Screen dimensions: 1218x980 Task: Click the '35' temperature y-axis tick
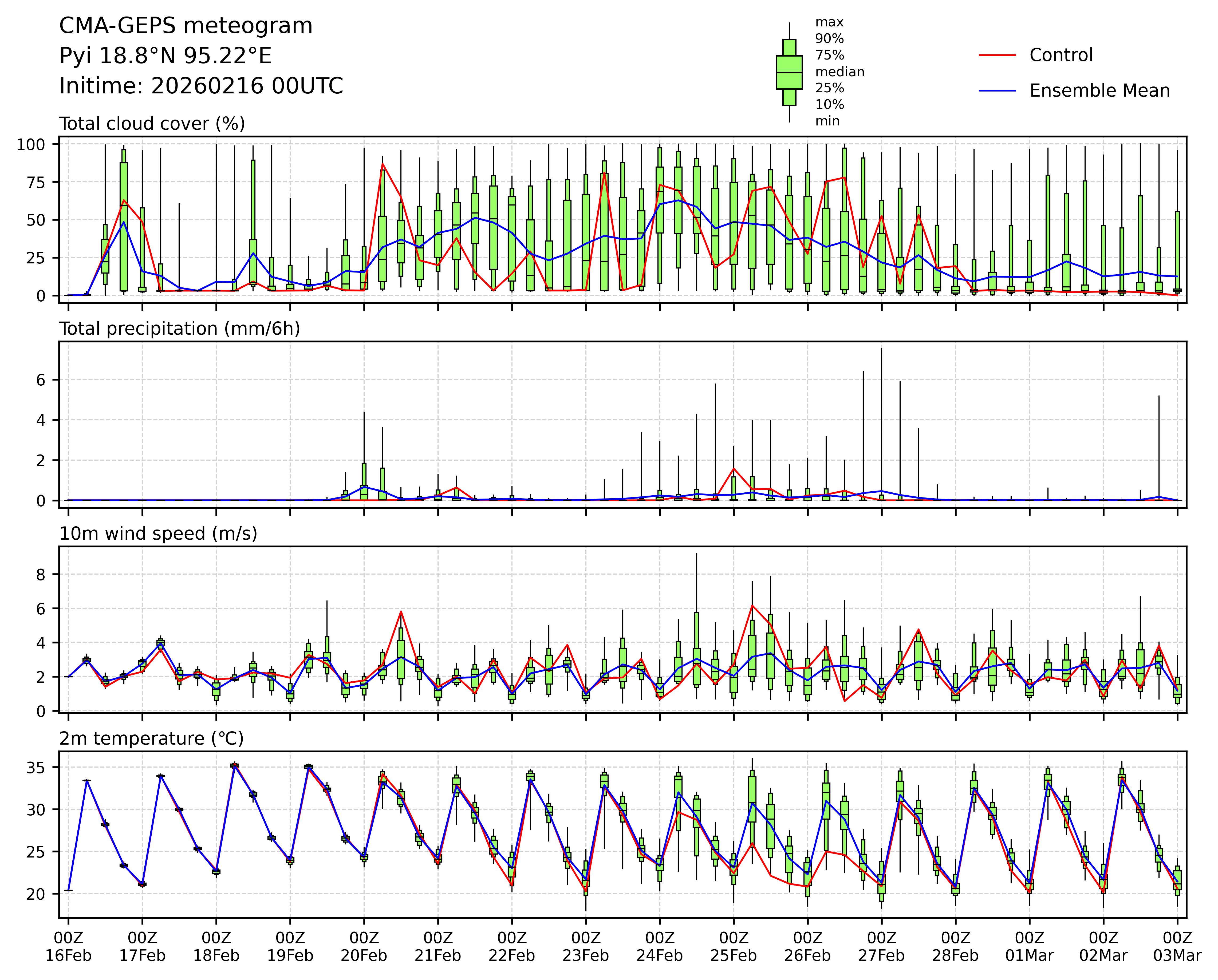click(36, 768)
